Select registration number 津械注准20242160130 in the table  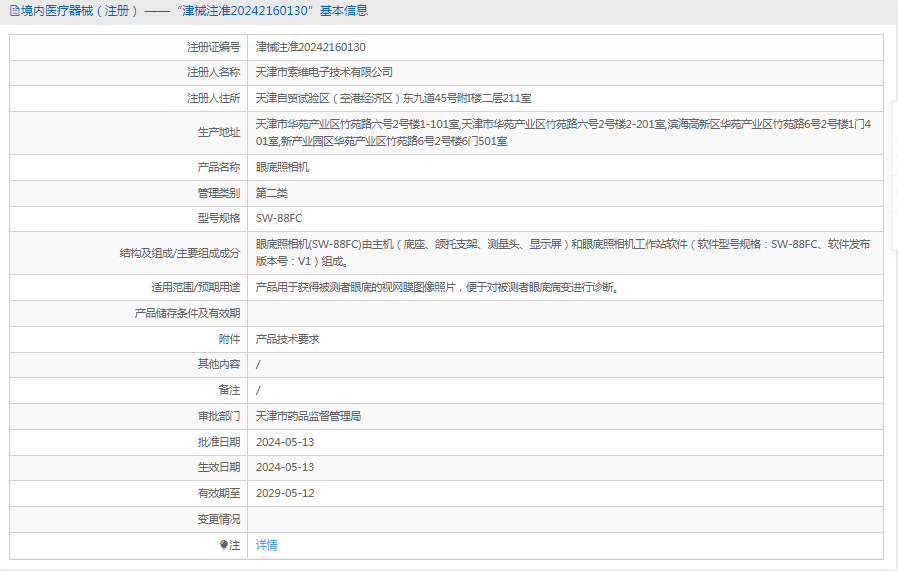click(310, 47)
